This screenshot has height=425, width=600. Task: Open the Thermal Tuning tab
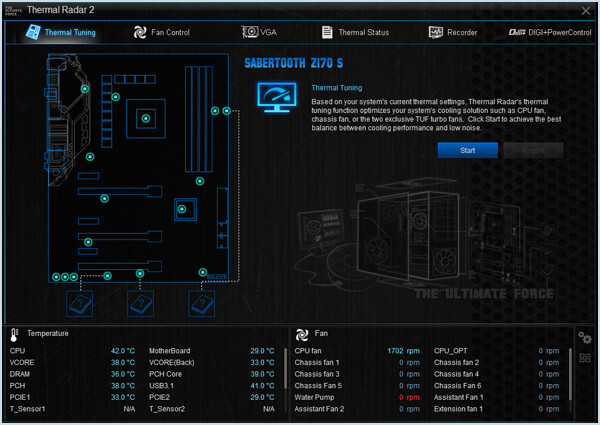pyautogui.click(x=60, y=32)
